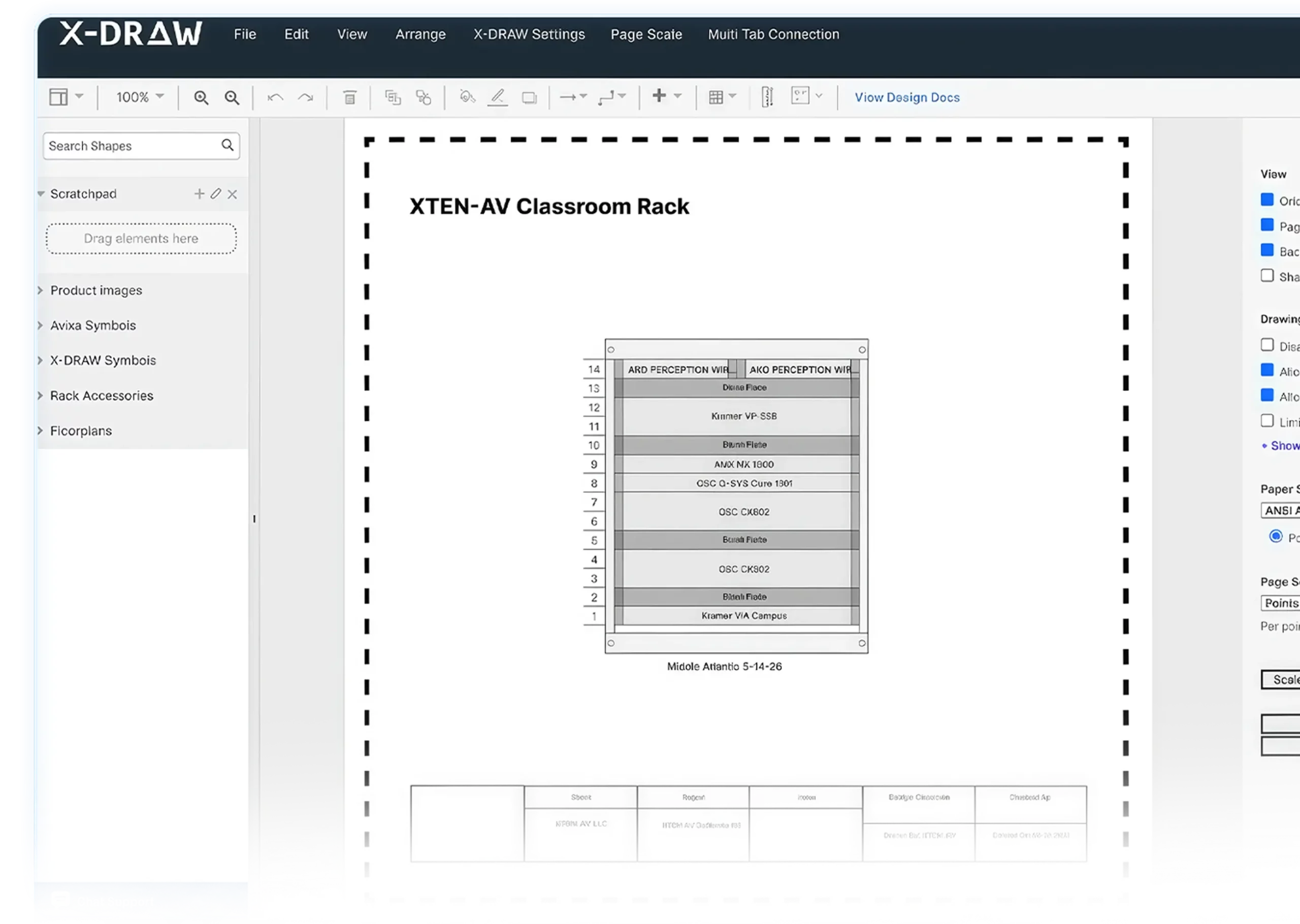Click the undo arrow in toolbar
This screenshot has width=1300, height=924.
(275, 97)
